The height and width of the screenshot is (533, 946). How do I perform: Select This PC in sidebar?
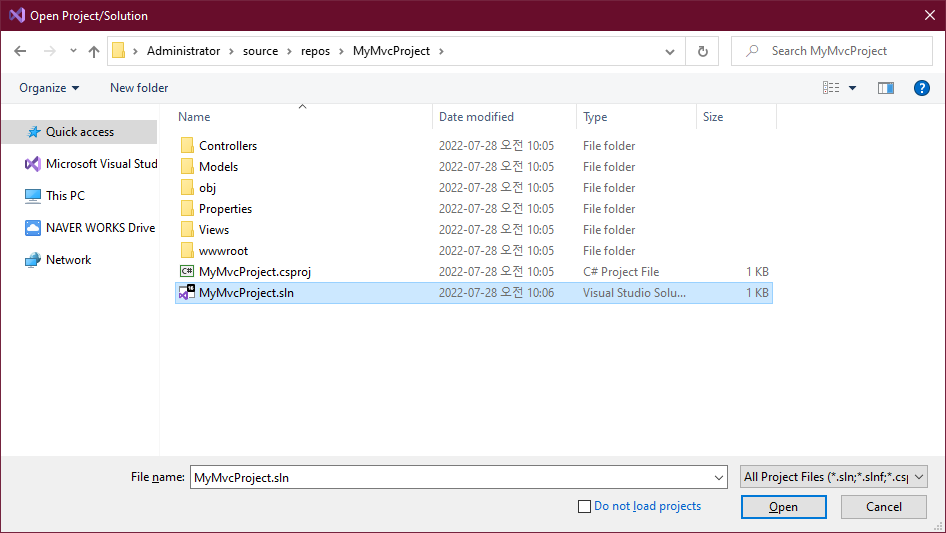(65, 196)
